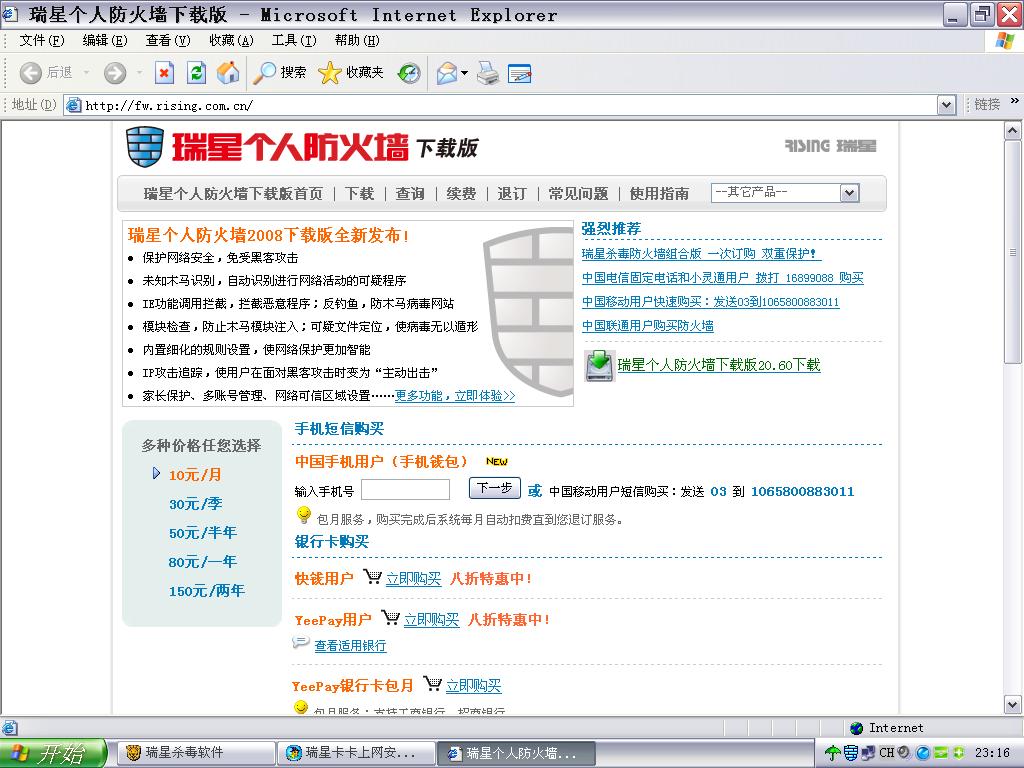Open Search (搜索) toolbar button
Viewport: 1024px width, 768px height.
[x=280, y=72]
